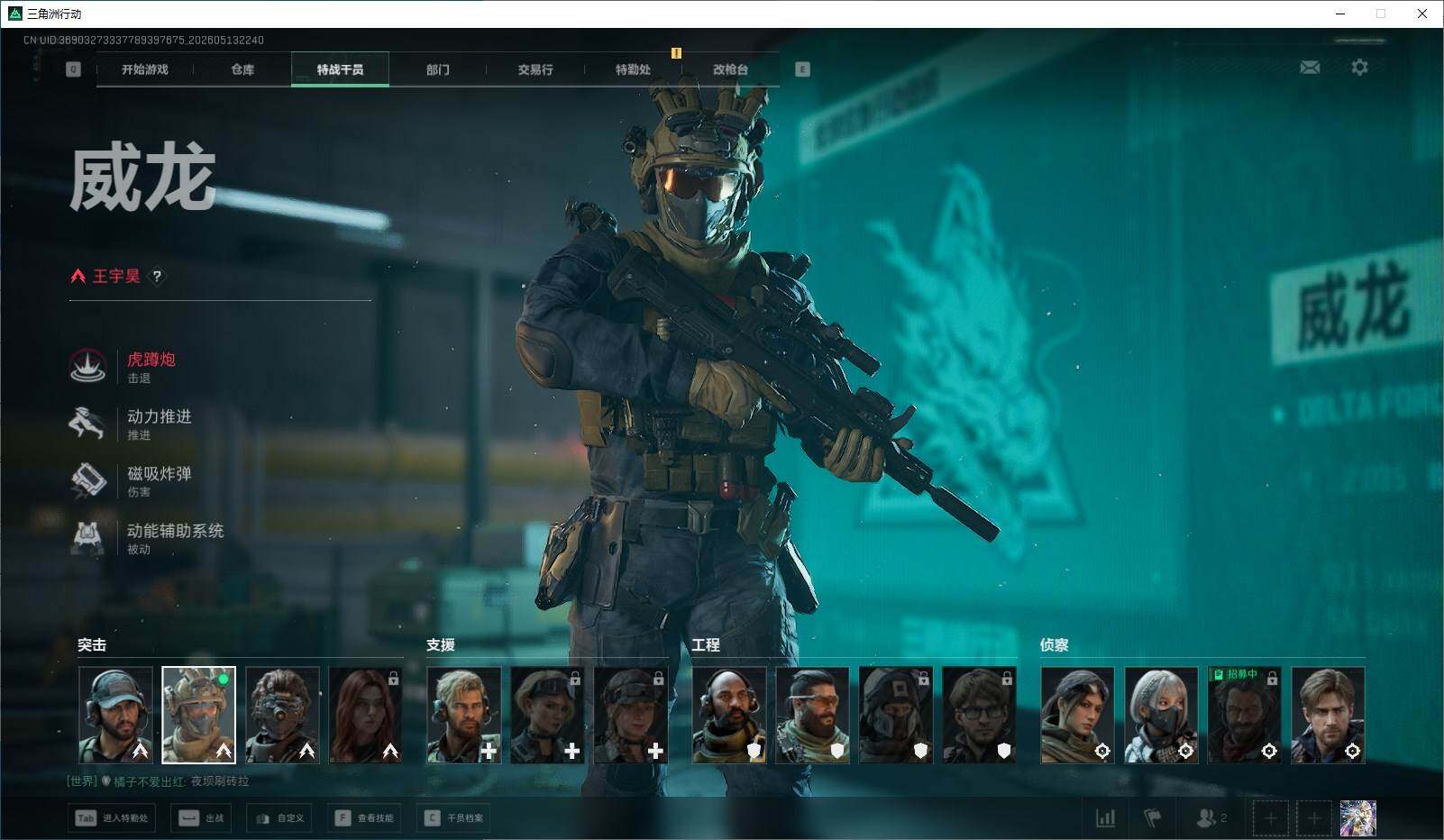Select the 突击 operator wearing night-vision goggles
The height and width of the screenshot is (840, 1444).
pyautogui.click(x=282, y=715)
